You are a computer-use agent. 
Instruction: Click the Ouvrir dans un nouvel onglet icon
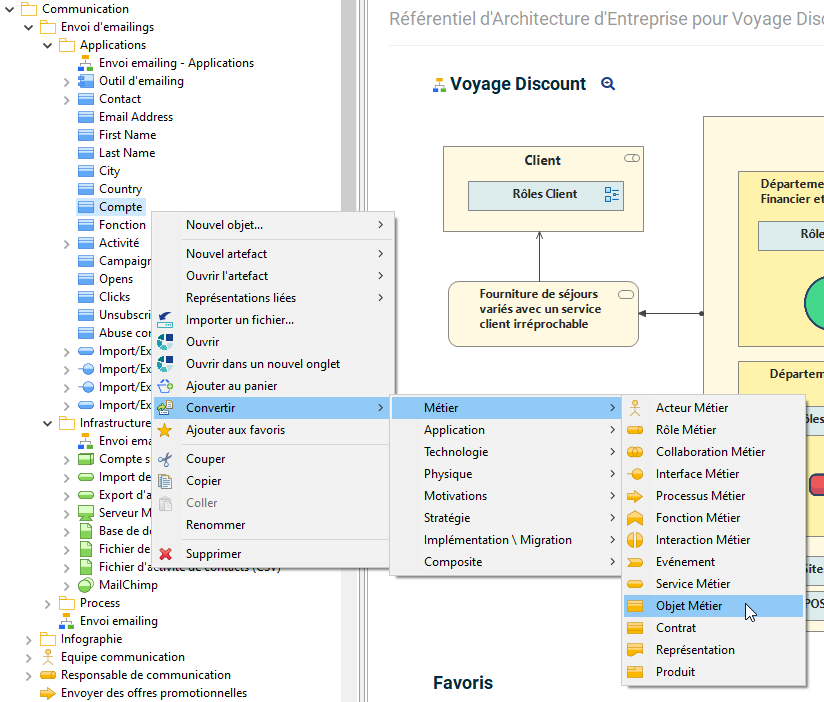point(165,364)
